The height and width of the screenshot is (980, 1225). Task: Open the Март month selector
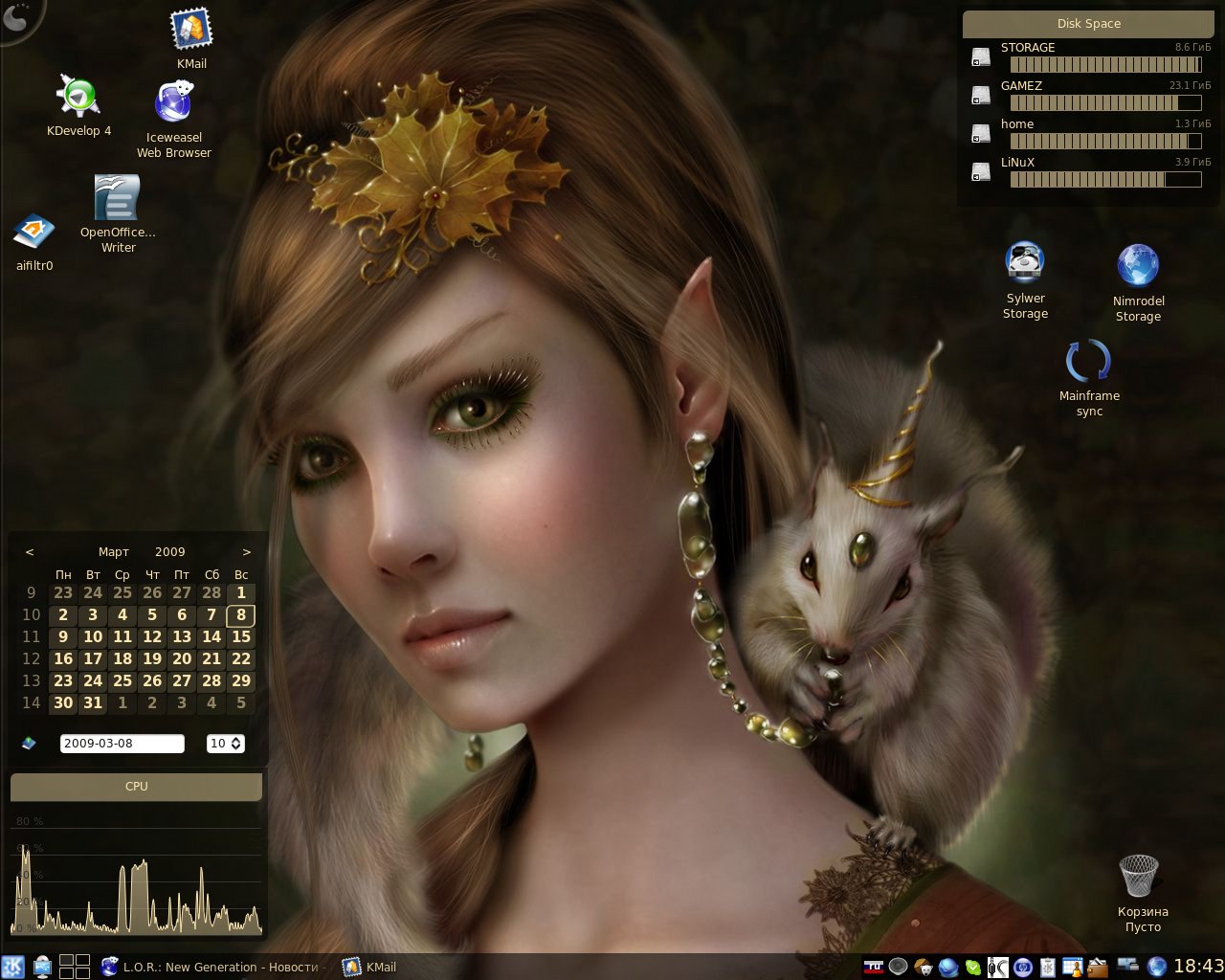point(113,552)
